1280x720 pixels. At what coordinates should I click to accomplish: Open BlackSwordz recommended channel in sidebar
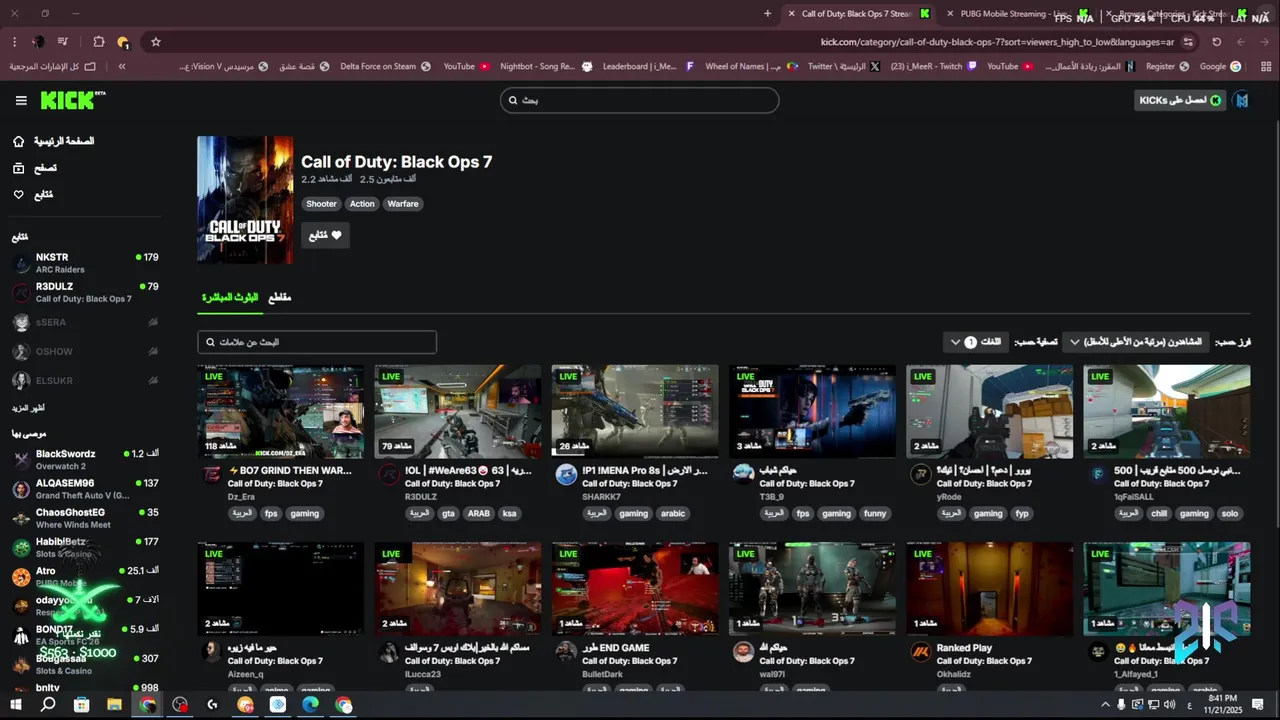[x=85, y=459]
